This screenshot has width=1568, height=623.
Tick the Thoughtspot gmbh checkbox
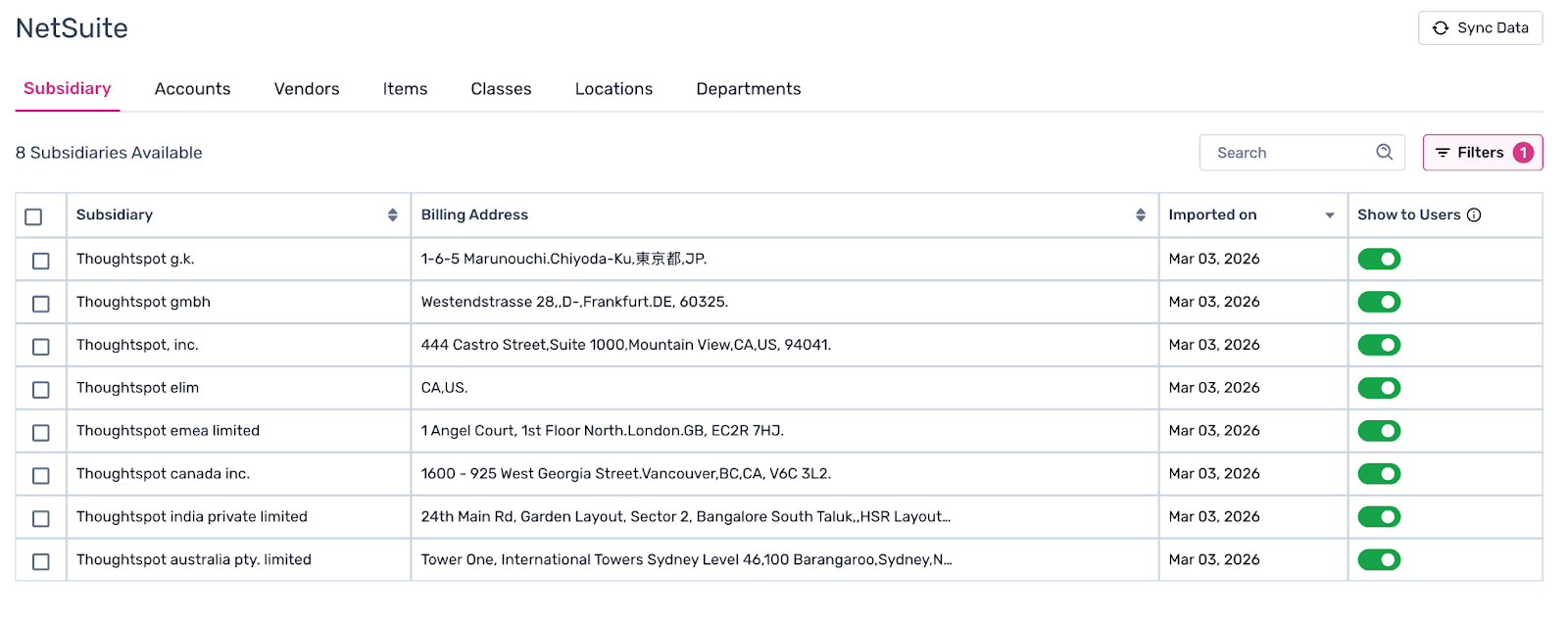[40, 304]
